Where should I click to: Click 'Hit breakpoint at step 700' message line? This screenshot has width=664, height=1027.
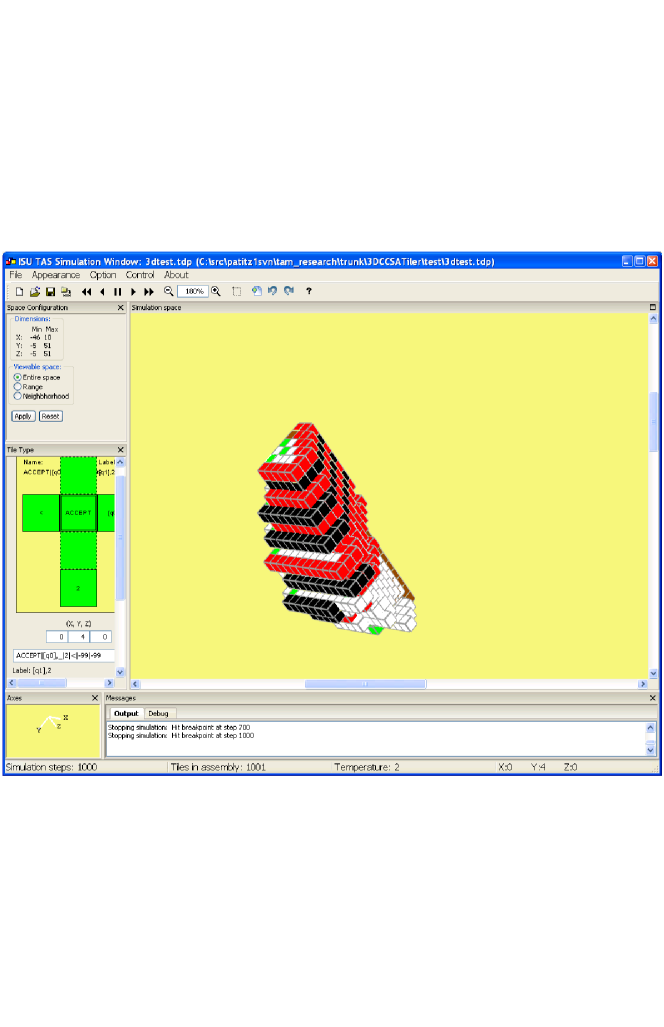click(179, 728)
